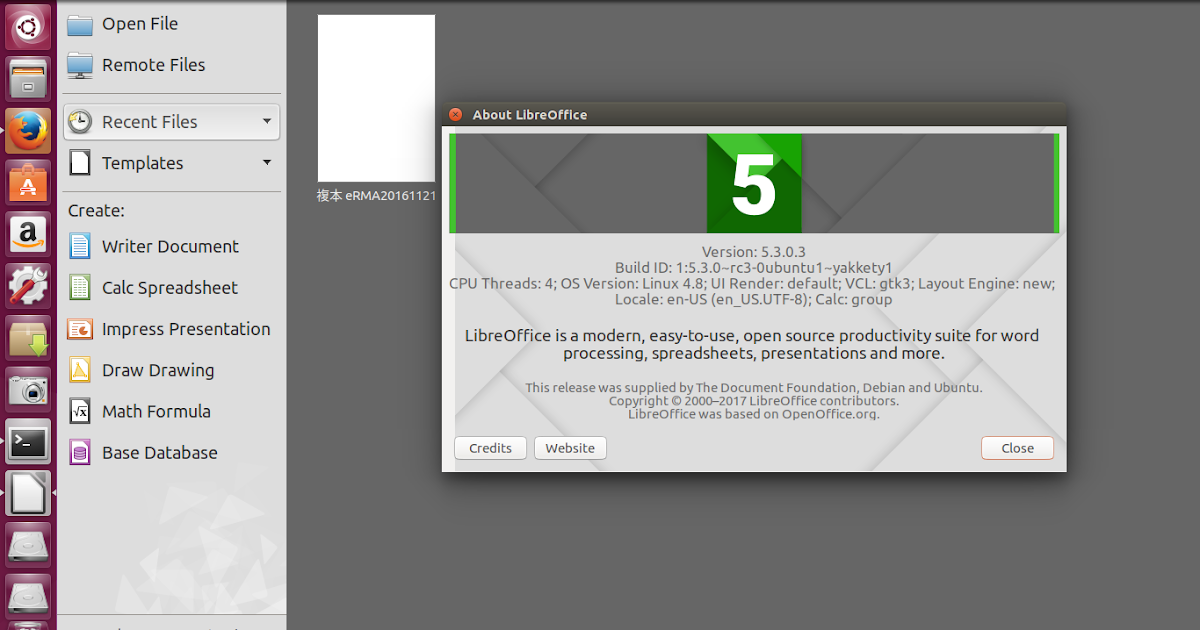This screenshot has width=1200, height=630.
Task: Show the Credits in About dialog
Action: (x=490, y=448)
